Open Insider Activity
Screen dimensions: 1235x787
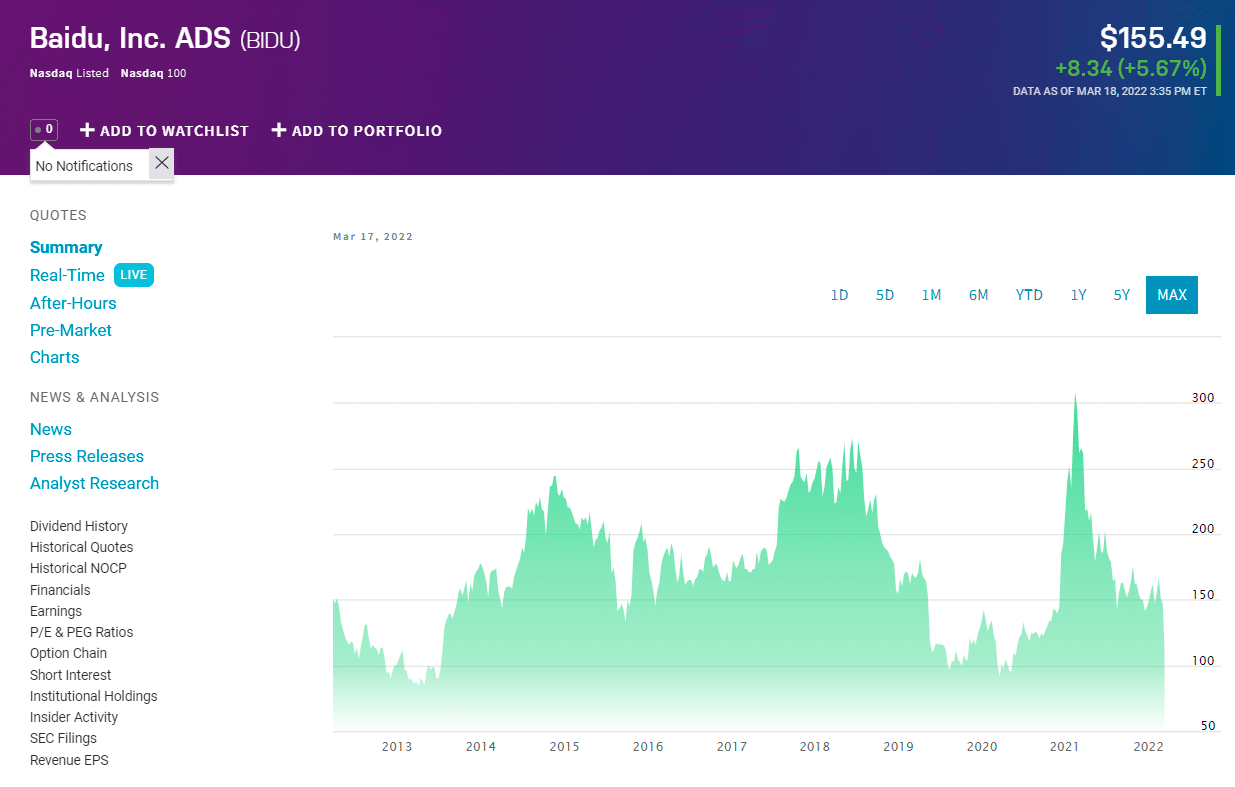74,717
